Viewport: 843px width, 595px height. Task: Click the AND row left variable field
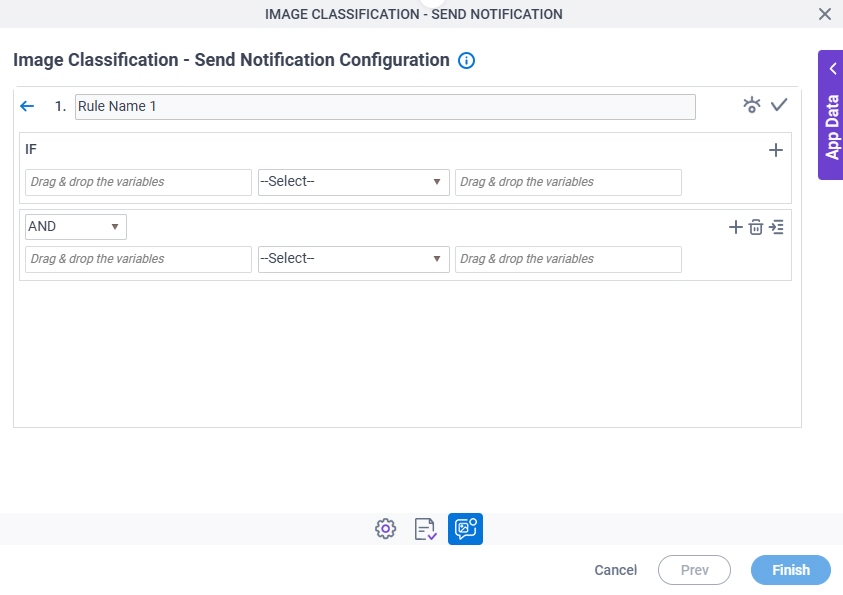(x=138, y=259)
